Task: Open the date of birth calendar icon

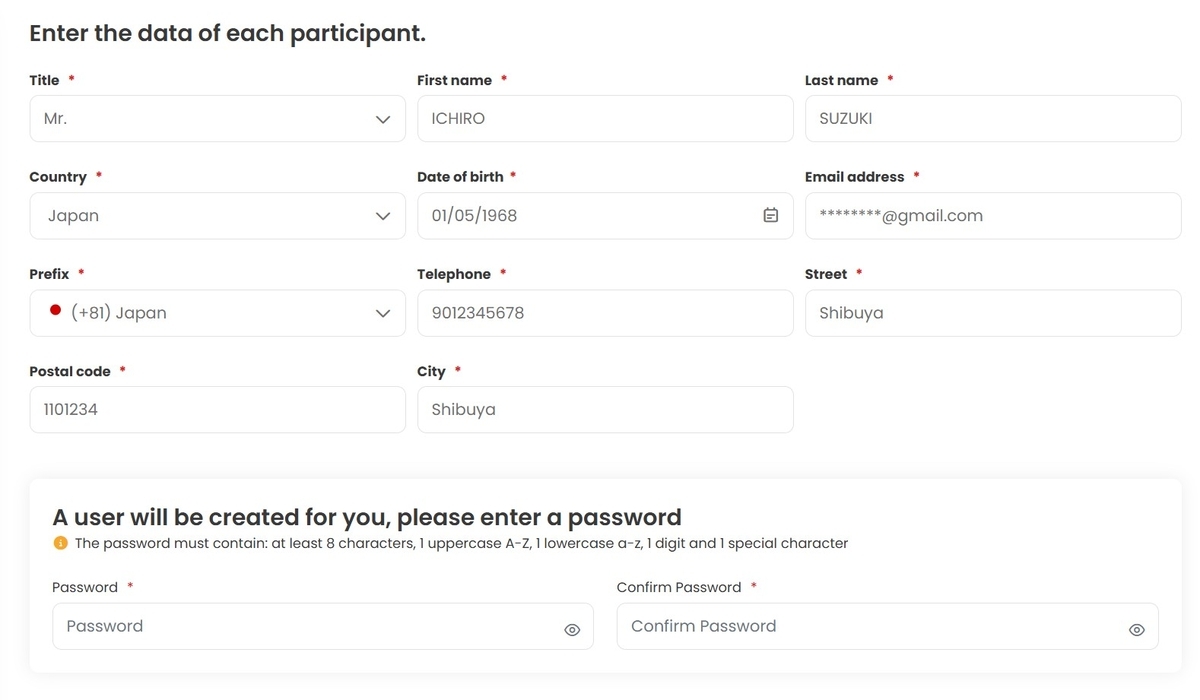Action: (x=770, y=215)
